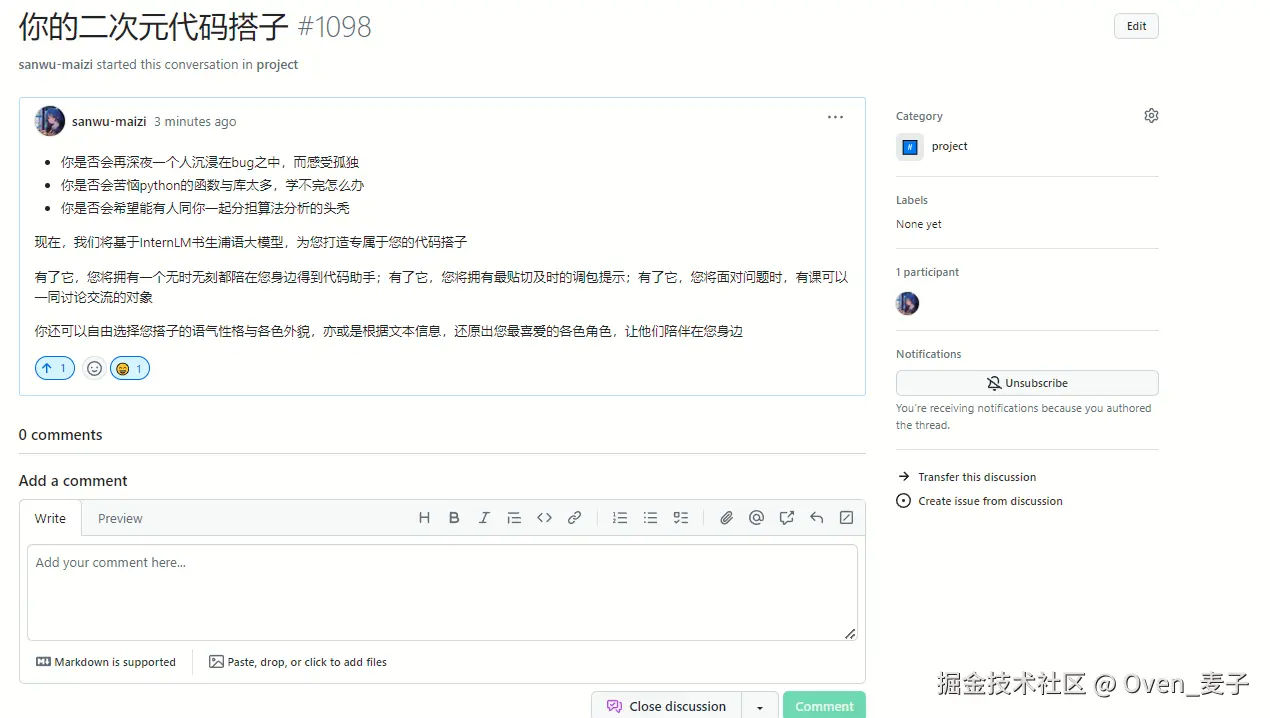The image size is (1270, 718).
Task: Switch to the Preview tab
Action: point(120,518)
